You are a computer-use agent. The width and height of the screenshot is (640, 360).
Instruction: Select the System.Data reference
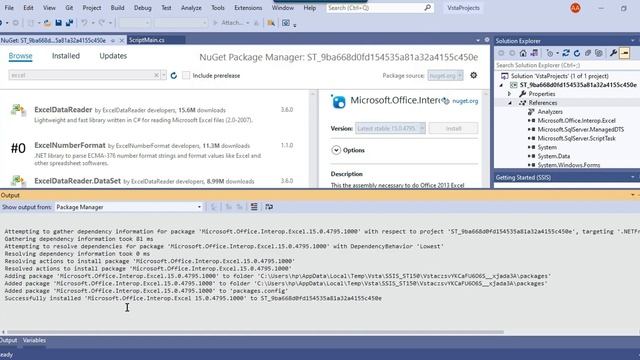(553, 156)
